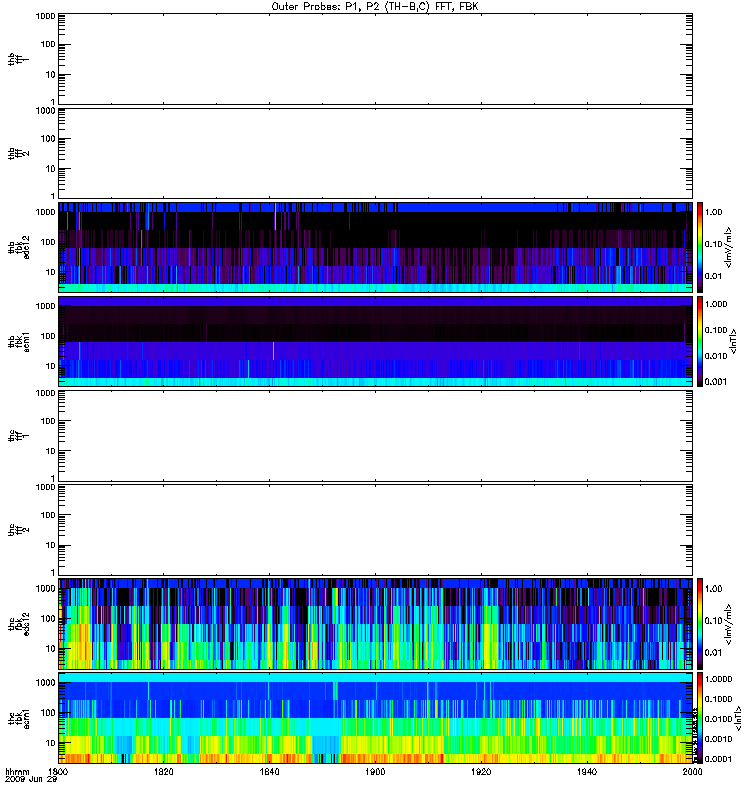This screenshot has height=800, width=750.
Task: Click the "thb fbk edc12" axis title
Action: pos(18,247)
